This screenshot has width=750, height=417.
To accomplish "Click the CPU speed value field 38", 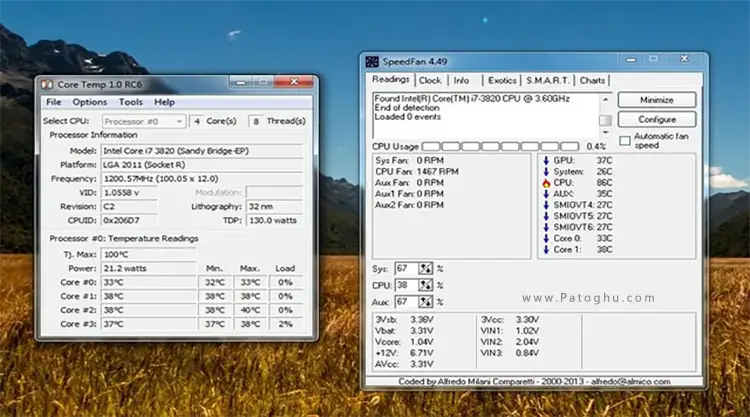I will [407, 285].
